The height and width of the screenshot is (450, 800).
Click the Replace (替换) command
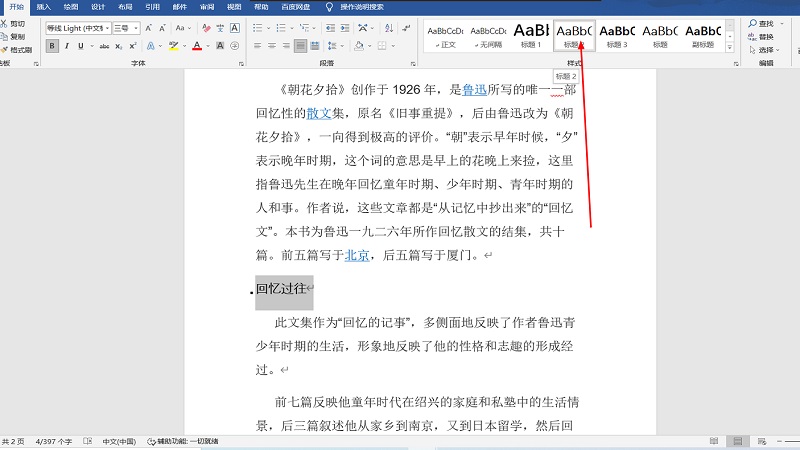(760, 36)
